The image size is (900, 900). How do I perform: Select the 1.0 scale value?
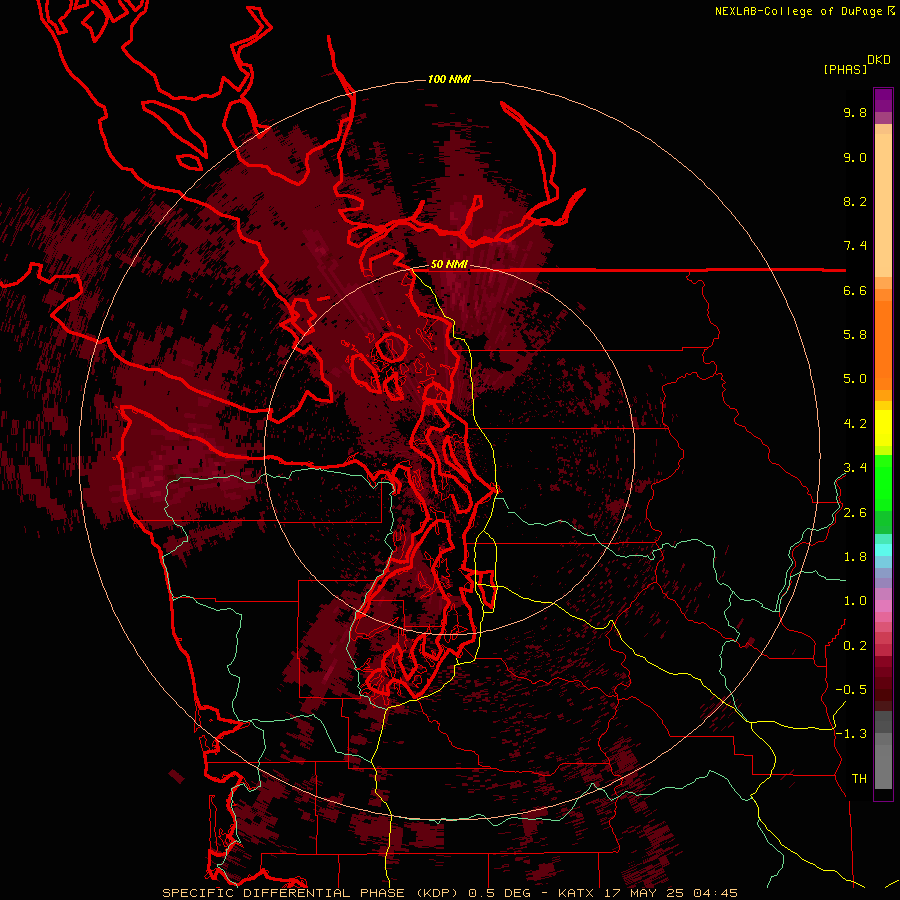point(855,601)
